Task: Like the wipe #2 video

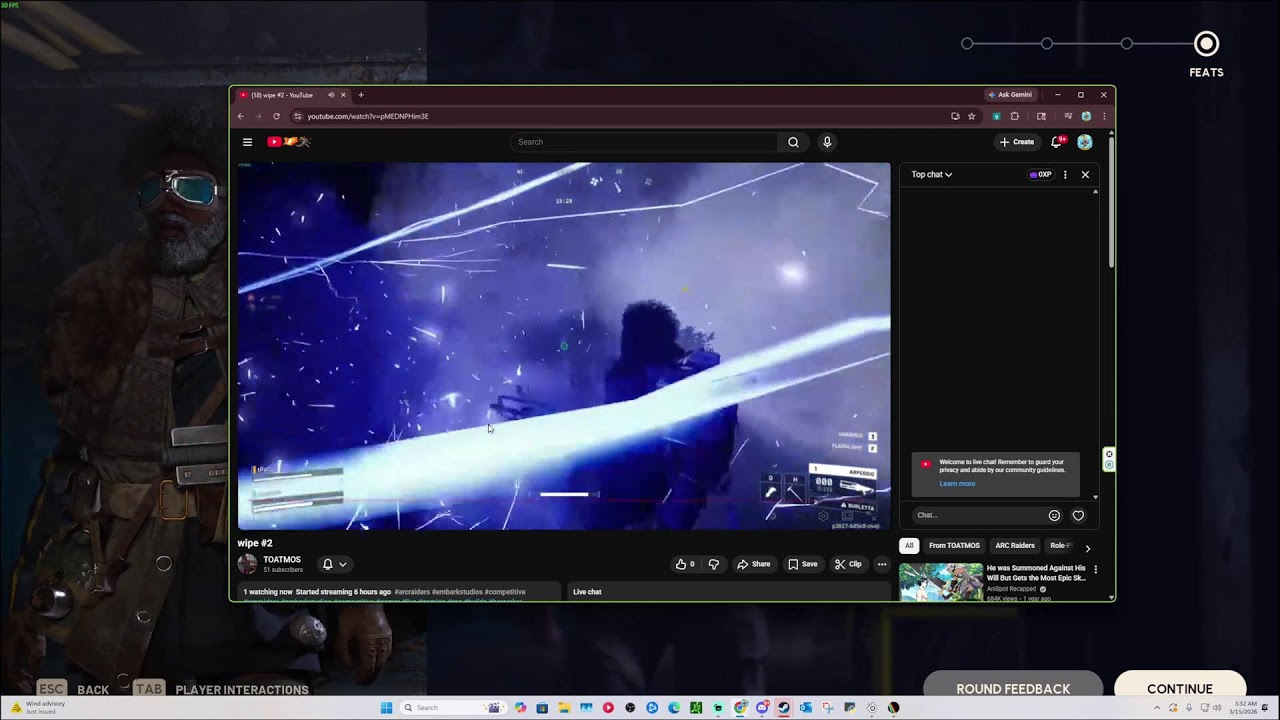Action: (685, 564)
